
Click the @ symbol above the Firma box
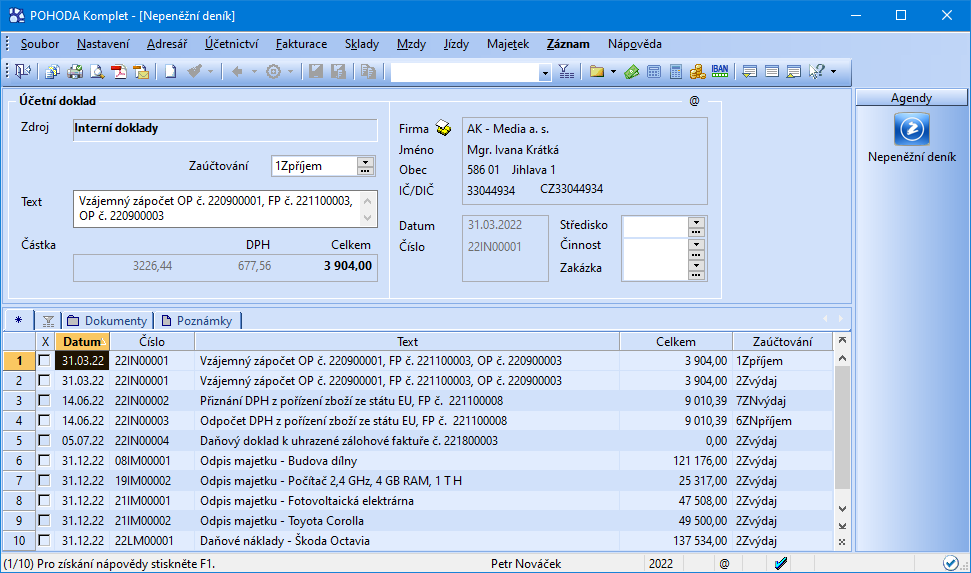pos(694,101)
